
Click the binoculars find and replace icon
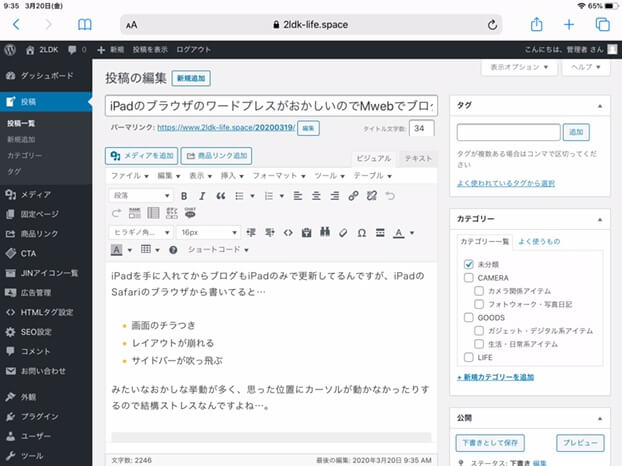pyautogui.click(x=324, y=233)
